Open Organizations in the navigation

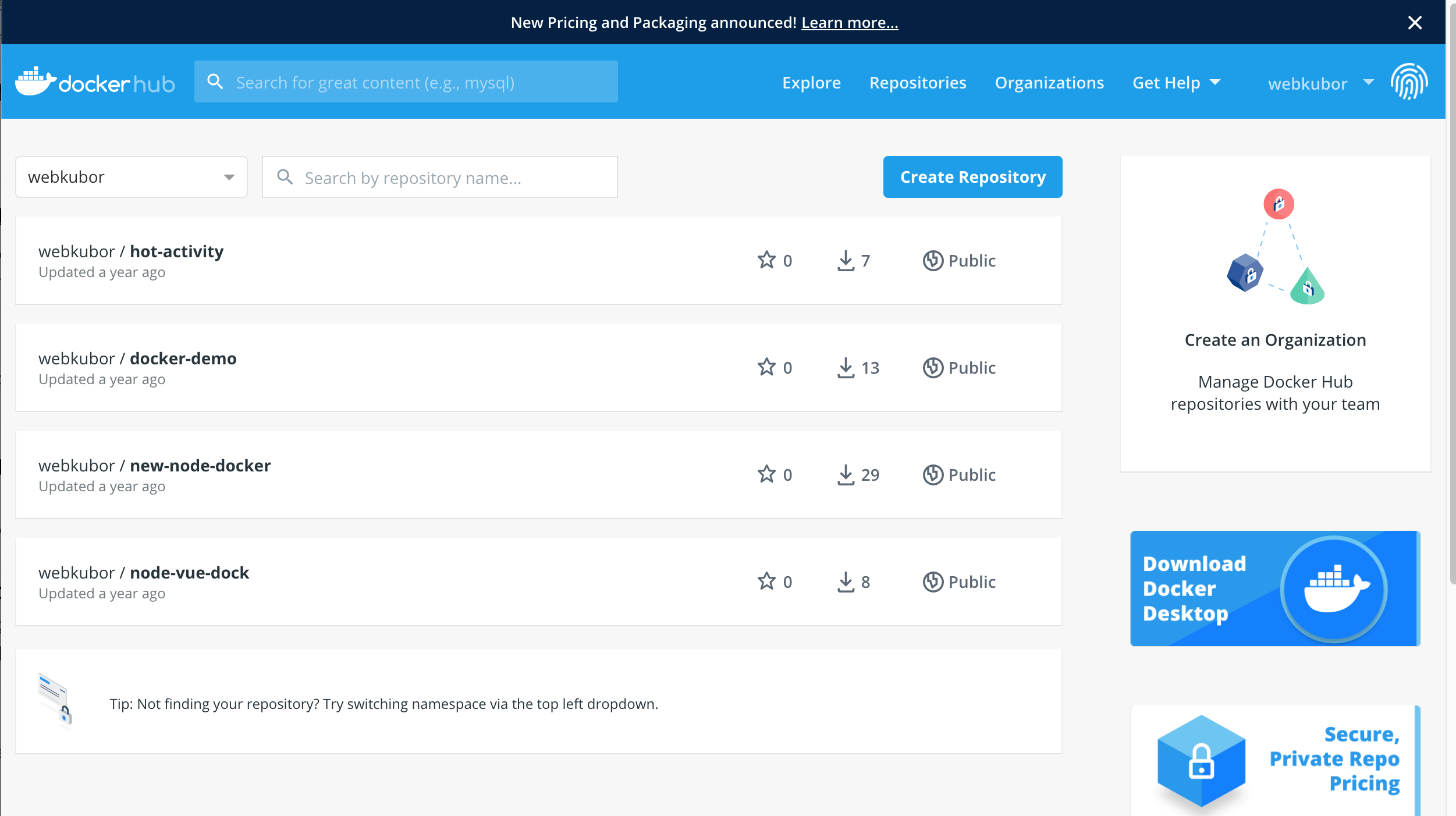tap(1049, 83)
